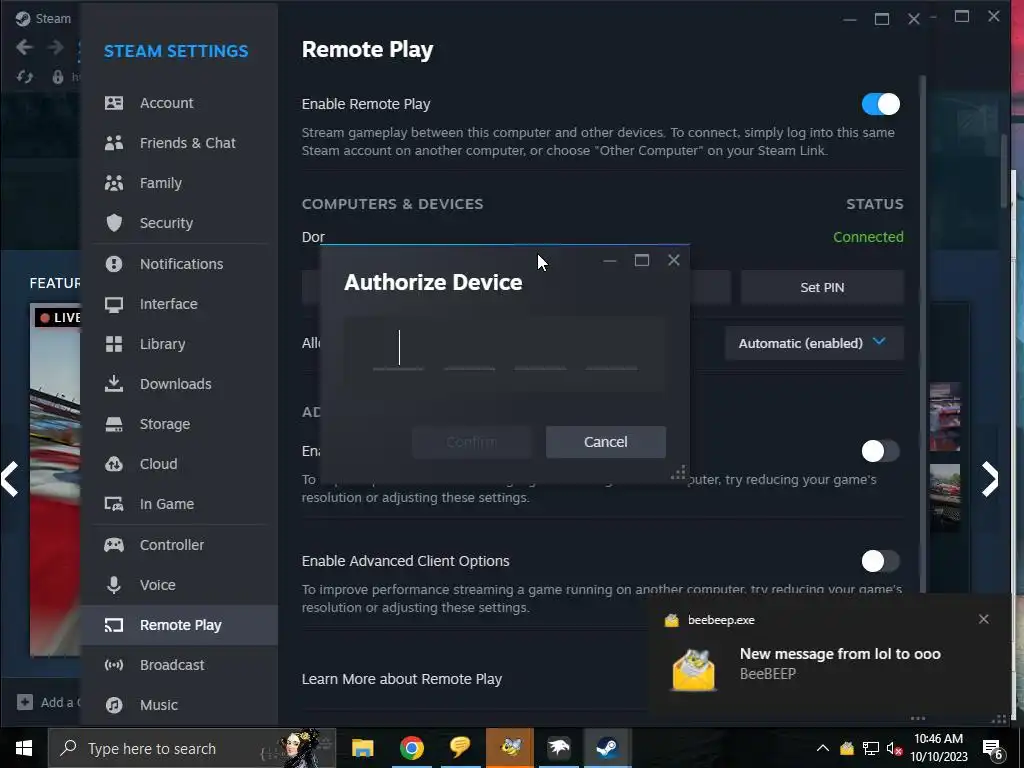Disable the Enable Remote Play toggle
The height and width of the screenshot is (768, 1024).
(x=880, y=104)
